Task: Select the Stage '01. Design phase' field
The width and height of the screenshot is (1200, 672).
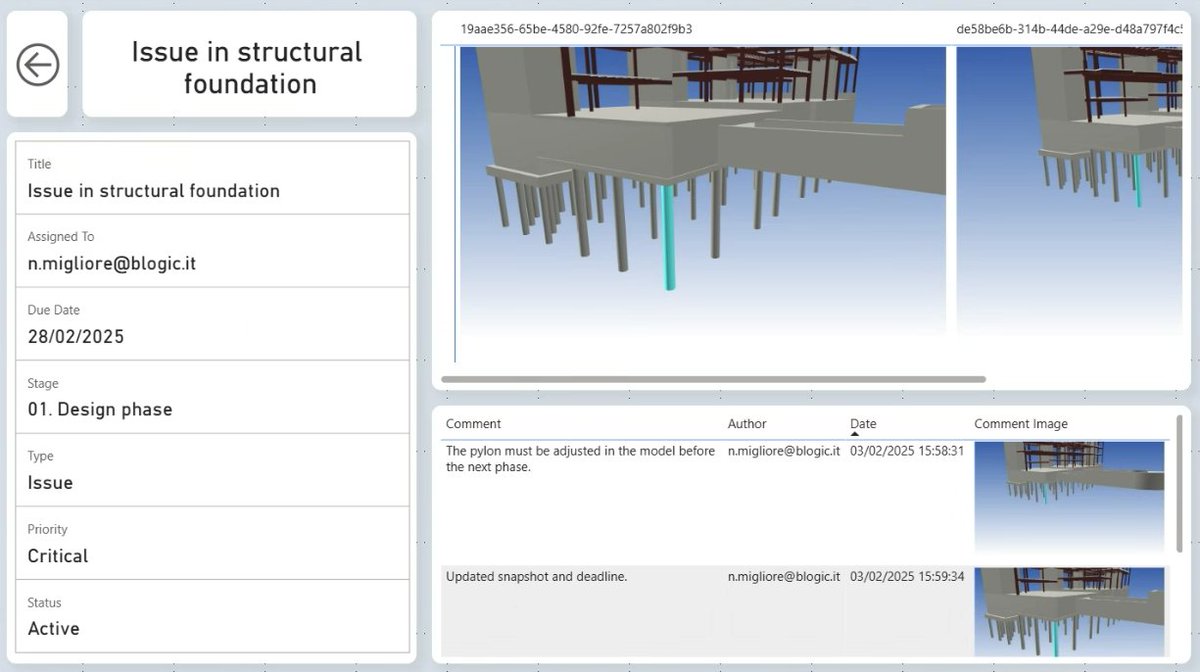Action: pos(213,397)
